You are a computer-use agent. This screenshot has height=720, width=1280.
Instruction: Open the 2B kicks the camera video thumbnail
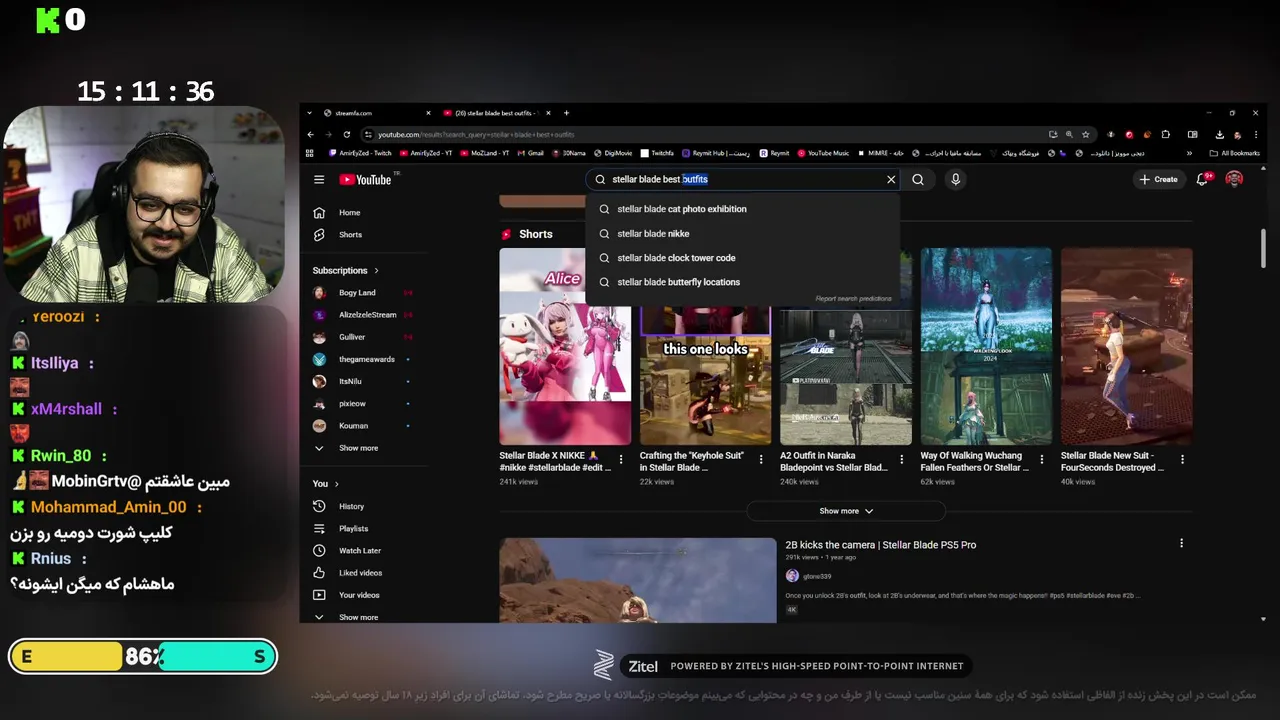coord(638,580)
